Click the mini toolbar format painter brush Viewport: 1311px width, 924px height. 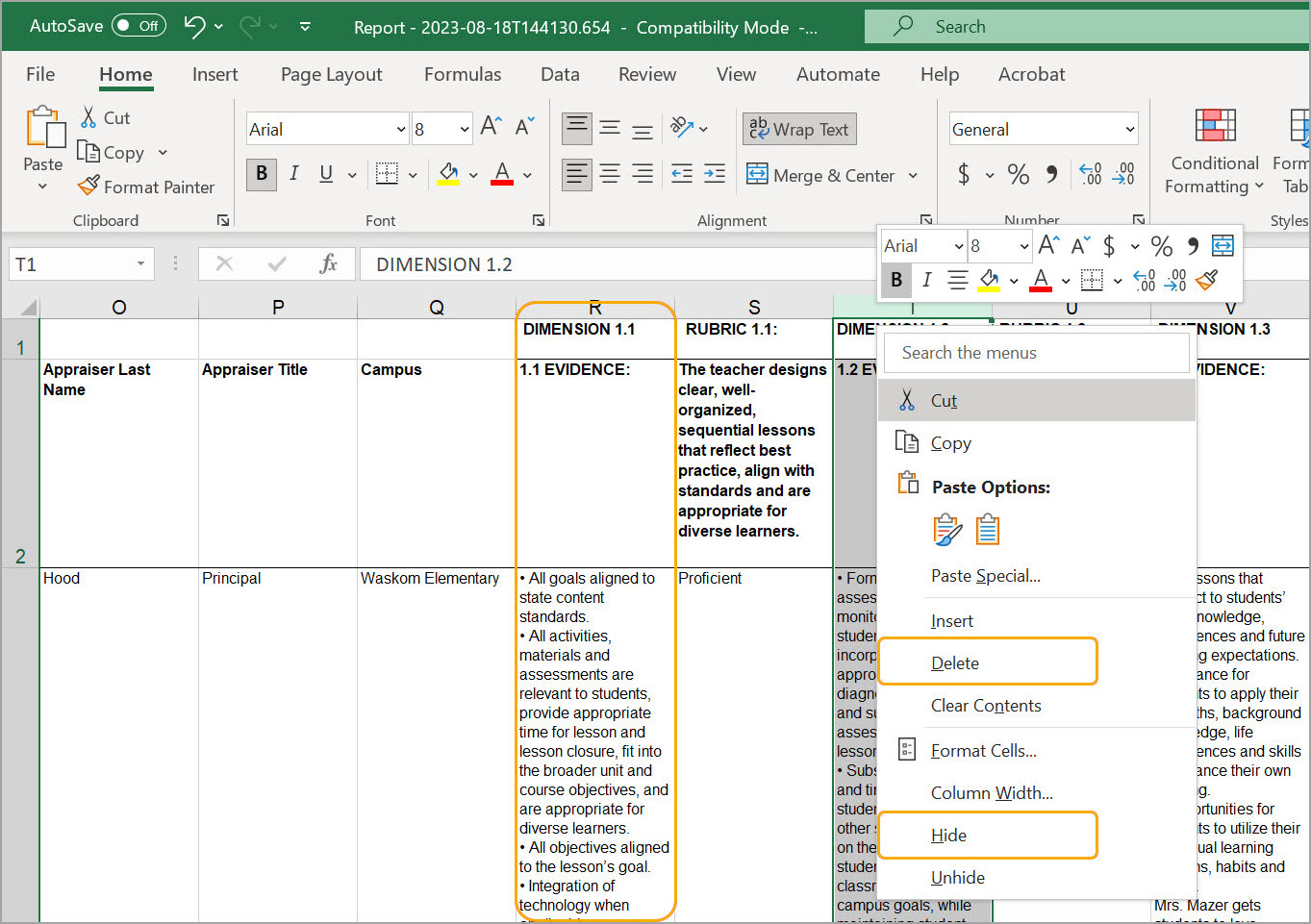pyautogui.click(x=1207, y=280)
